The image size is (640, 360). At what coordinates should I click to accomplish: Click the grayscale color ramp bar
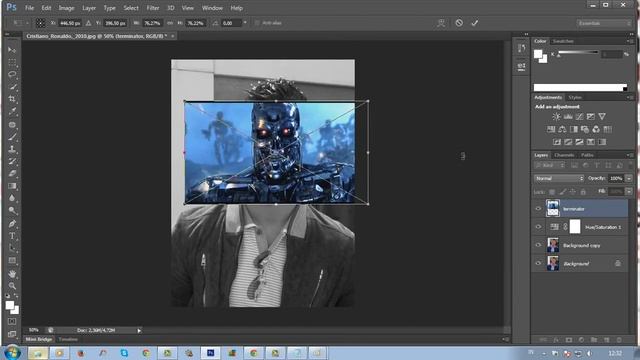(x=580, y=87)
